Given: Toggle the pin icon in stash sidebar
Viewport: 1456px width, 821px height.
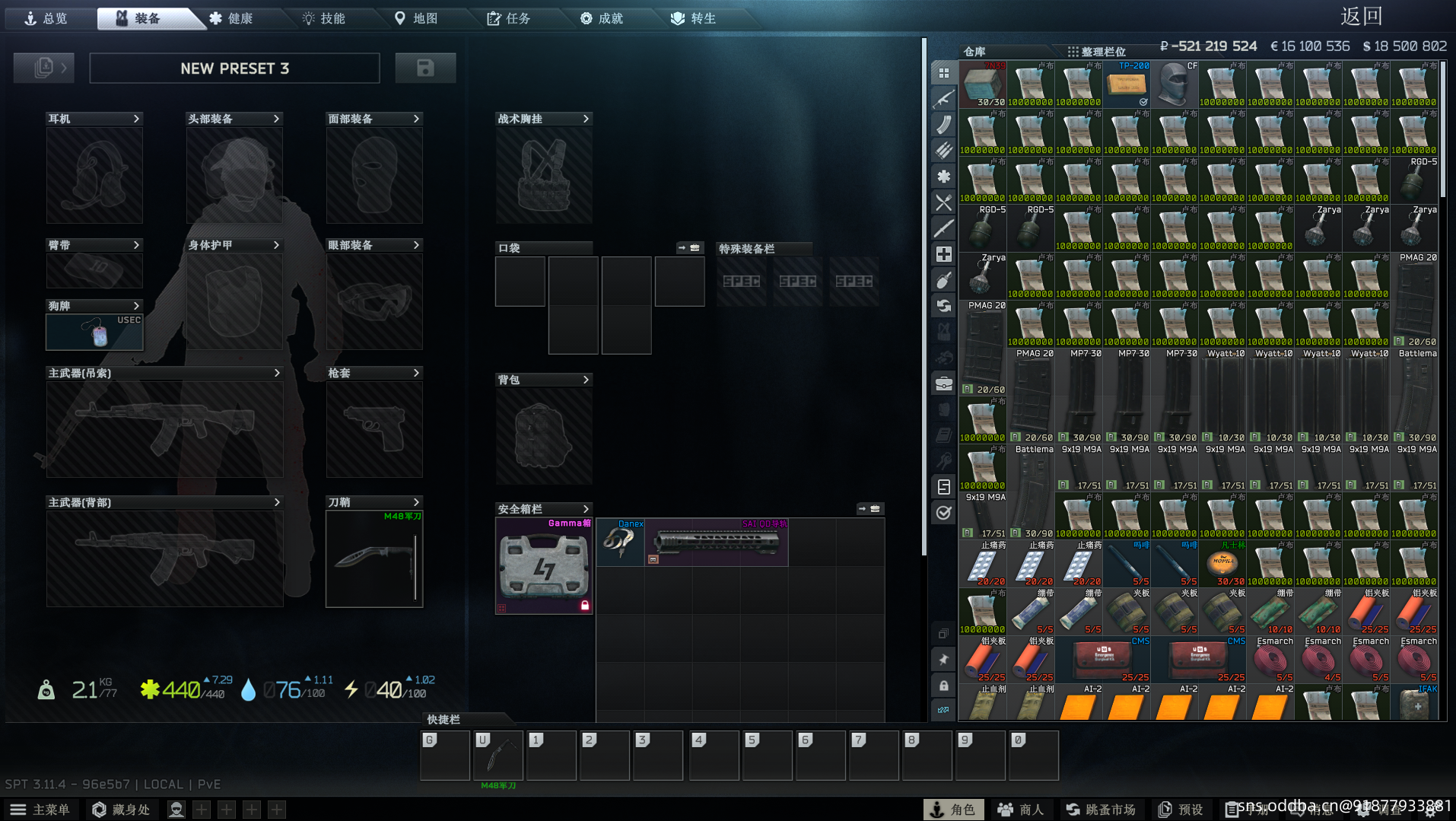Looking at the screenshot, I should 943,660.
